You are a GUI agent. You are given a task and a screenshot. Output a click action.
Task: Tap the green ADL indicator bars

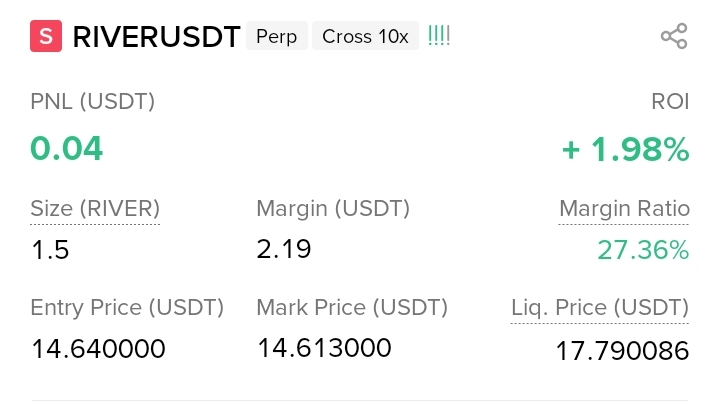pyautogui.click(x=439, y=35)
